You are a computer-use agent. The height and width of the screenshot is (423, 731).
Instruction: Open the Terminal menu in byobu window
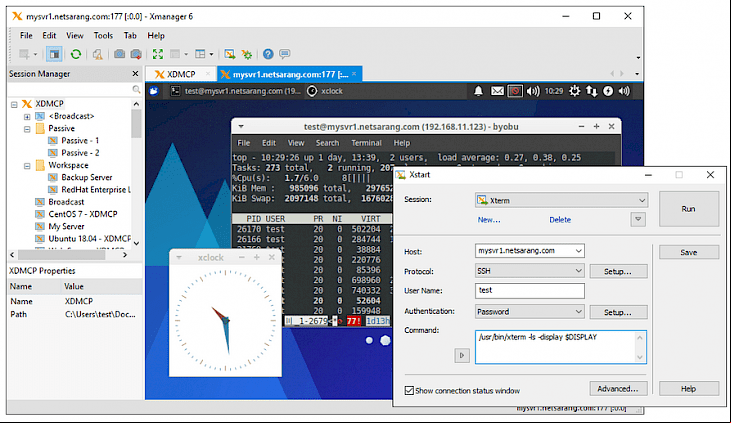pyautogui.click(x=366, y=143)
